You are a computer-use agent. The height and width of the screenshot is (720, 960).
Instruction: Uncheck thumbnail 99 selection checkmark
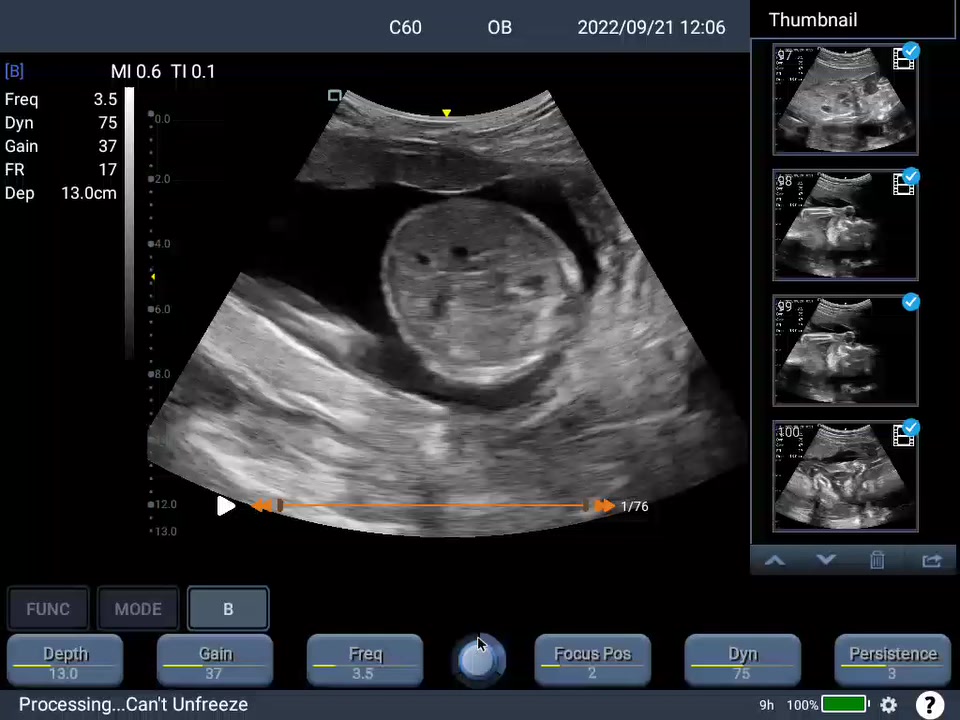(x=910, y=302)
